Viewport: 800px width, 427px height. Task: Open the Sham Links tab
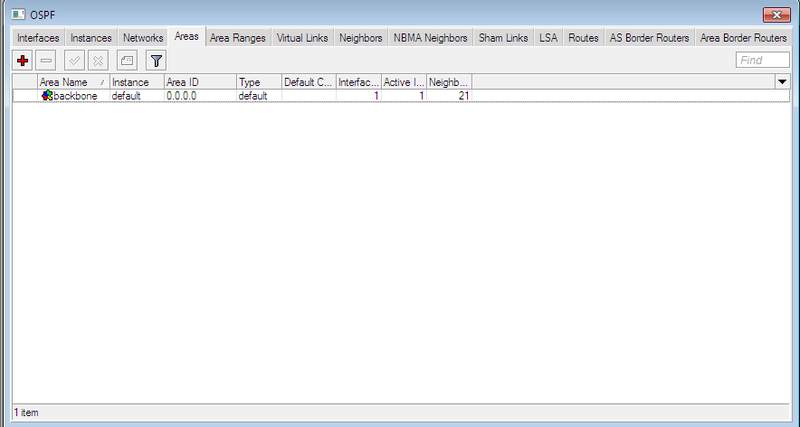[x=504, y=38]
